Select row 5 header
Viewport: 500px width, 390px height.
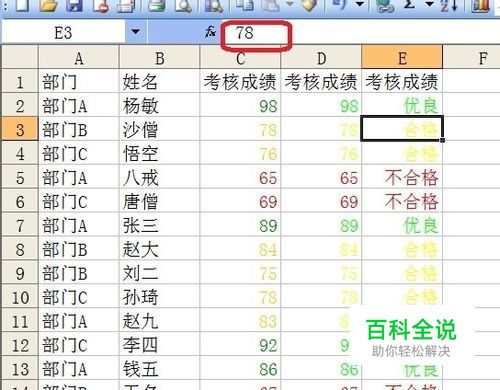tap(20, 177)
